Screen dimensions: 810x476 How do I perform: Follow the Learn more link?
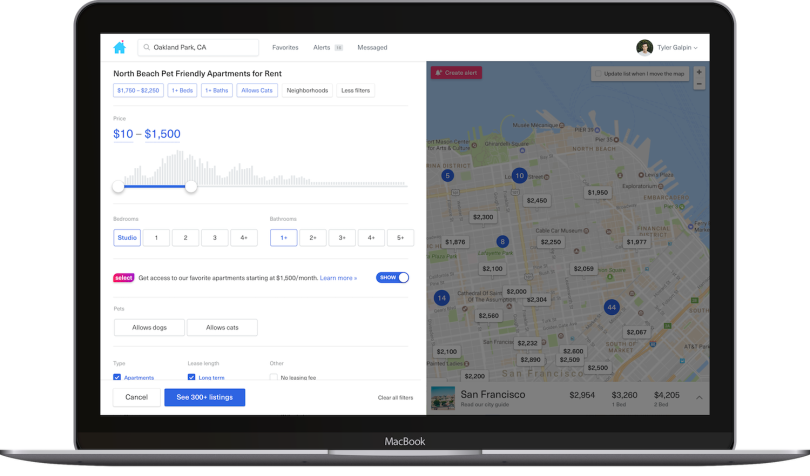pyautogui.click(x=338, y=278)
